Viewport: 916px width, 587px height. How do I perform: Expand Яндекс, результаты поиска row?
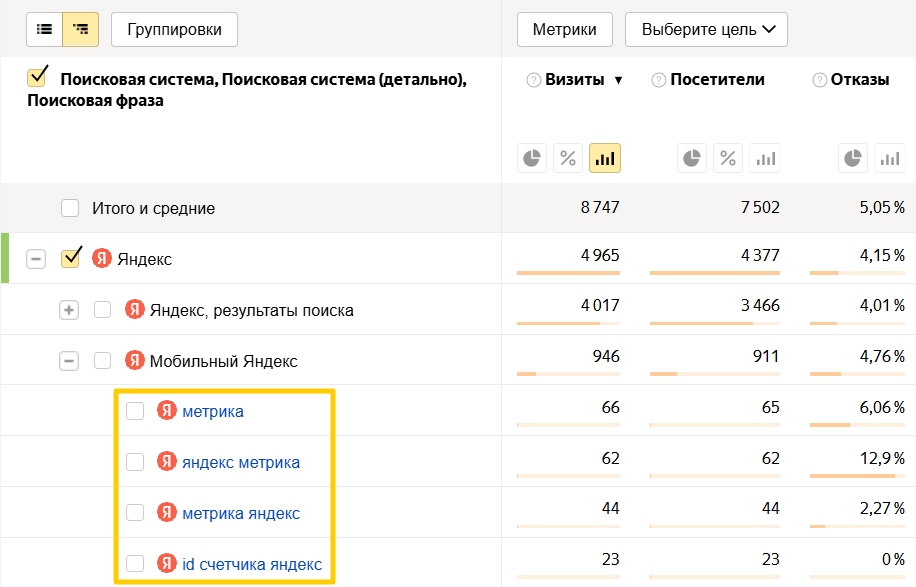(69, 310)
